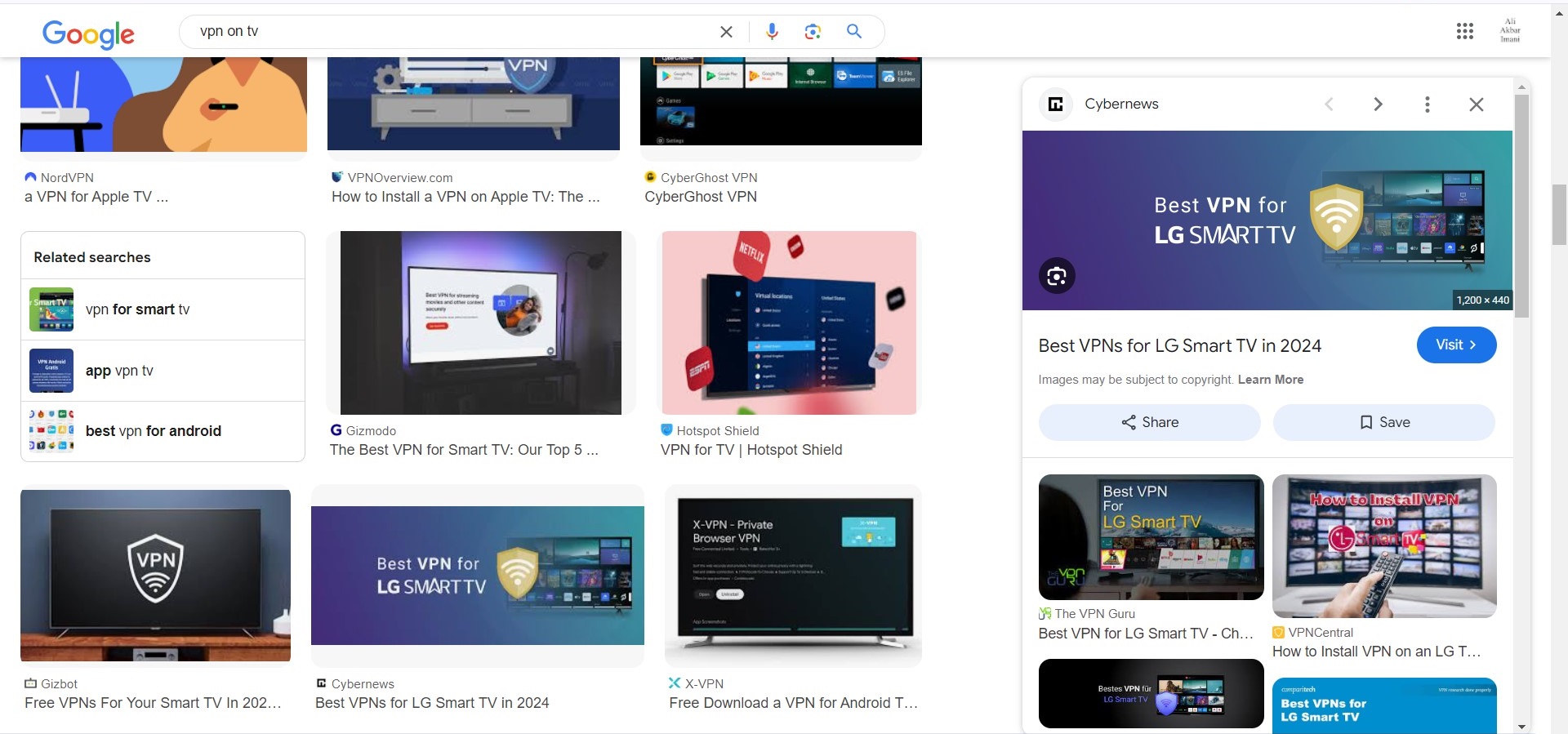Click the search input field
Screen dimensions: 1568x734
[449, 31]
